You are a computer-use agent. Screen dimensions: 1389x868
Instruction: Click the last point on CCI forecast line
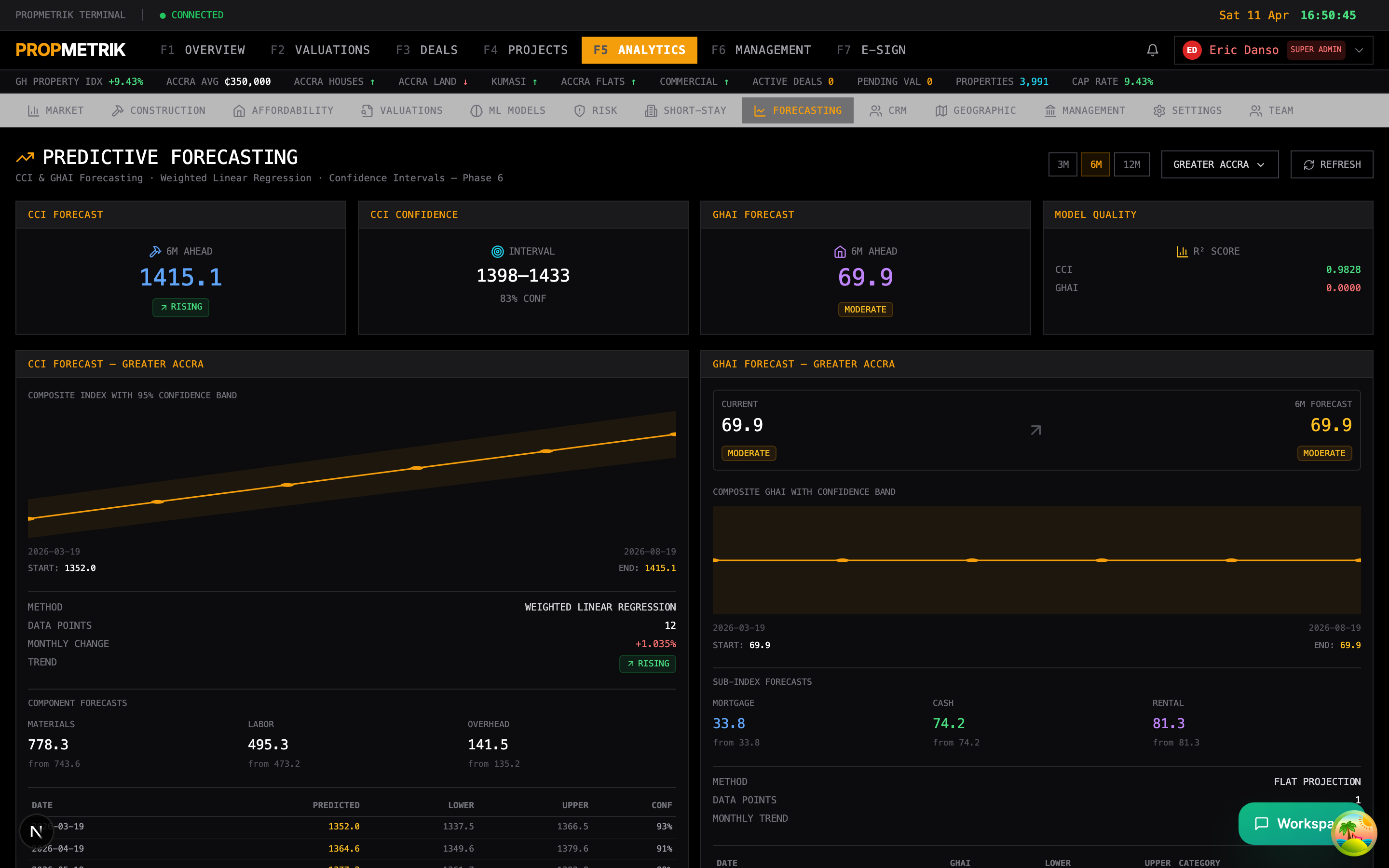pos(673,434)
